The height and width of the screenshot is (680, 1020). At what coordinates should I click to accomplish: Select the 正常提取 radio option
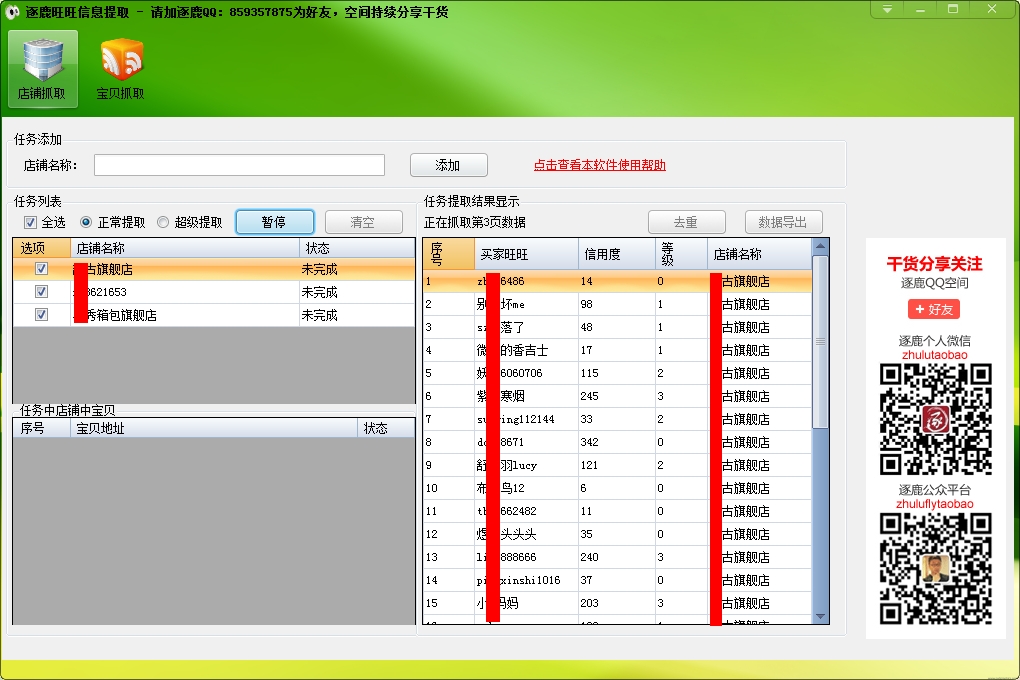(x=86, y=223)
